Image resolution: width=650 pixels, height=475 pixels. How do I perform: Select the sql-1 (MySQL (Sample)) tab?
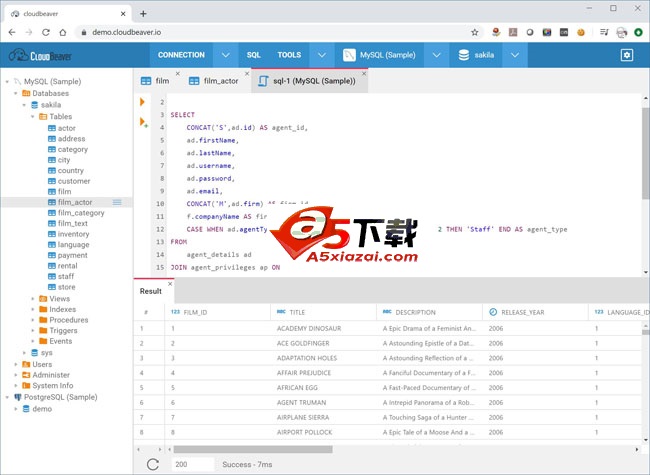[309, 81]
